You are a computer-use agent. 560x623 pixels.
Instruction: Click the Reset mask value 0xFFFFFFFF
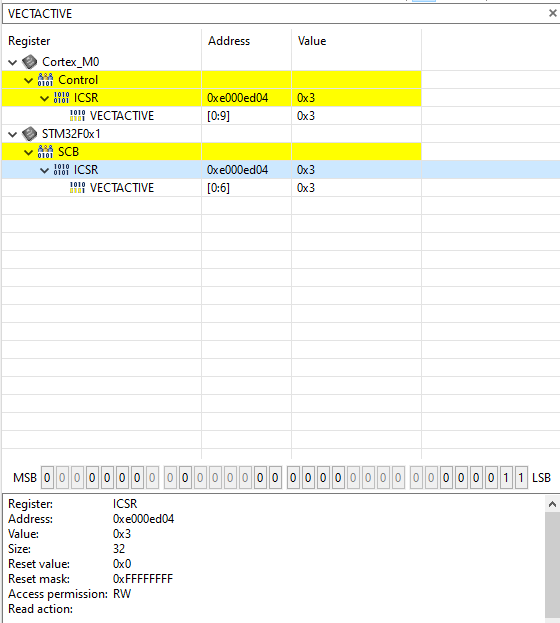pyautogui.click(x=143, y=579)
